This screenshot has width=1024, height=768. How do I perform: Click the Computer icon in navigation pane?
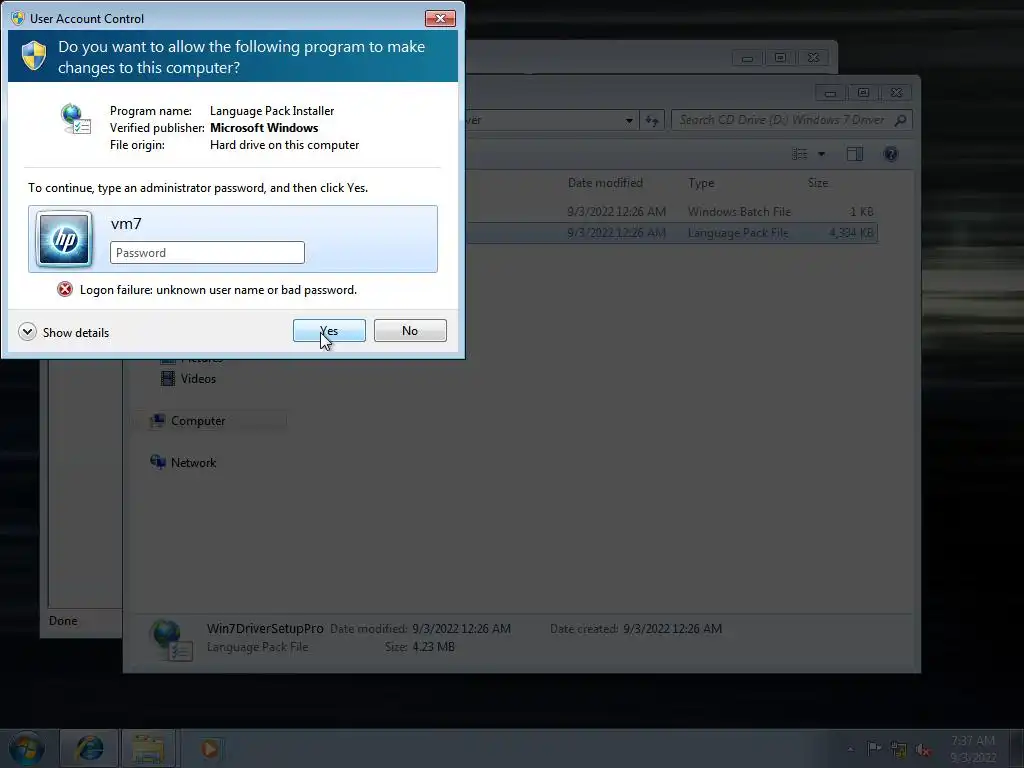point(157,421)
